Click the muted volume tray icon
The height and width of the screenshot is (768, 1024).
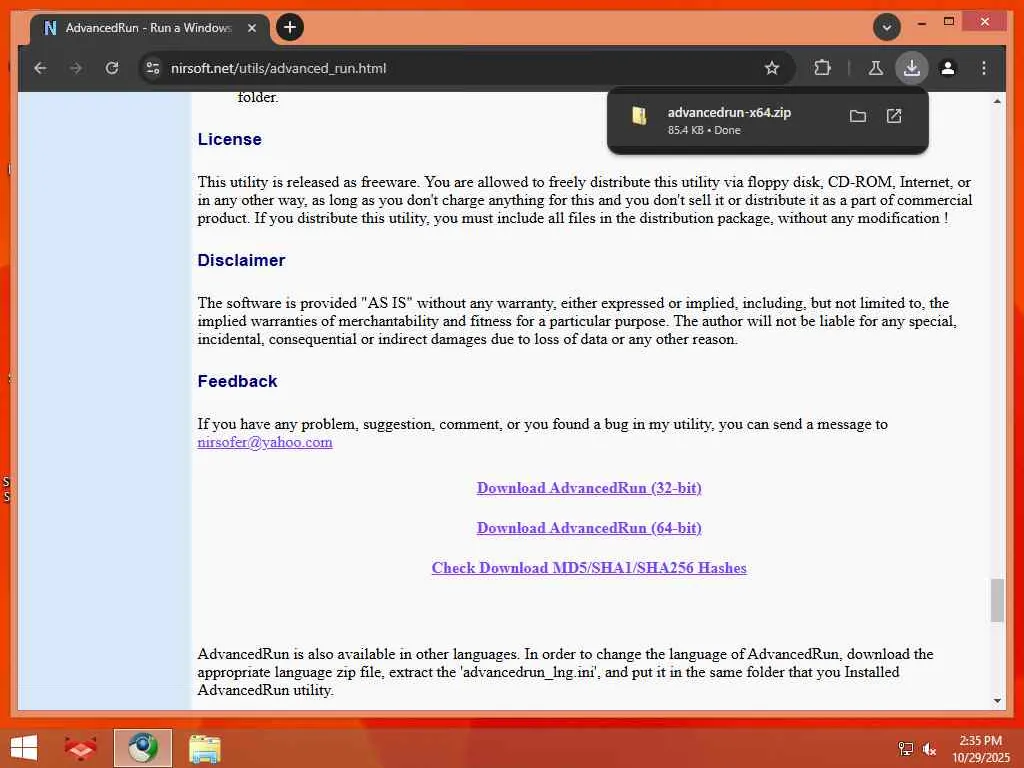coord(929,749)
